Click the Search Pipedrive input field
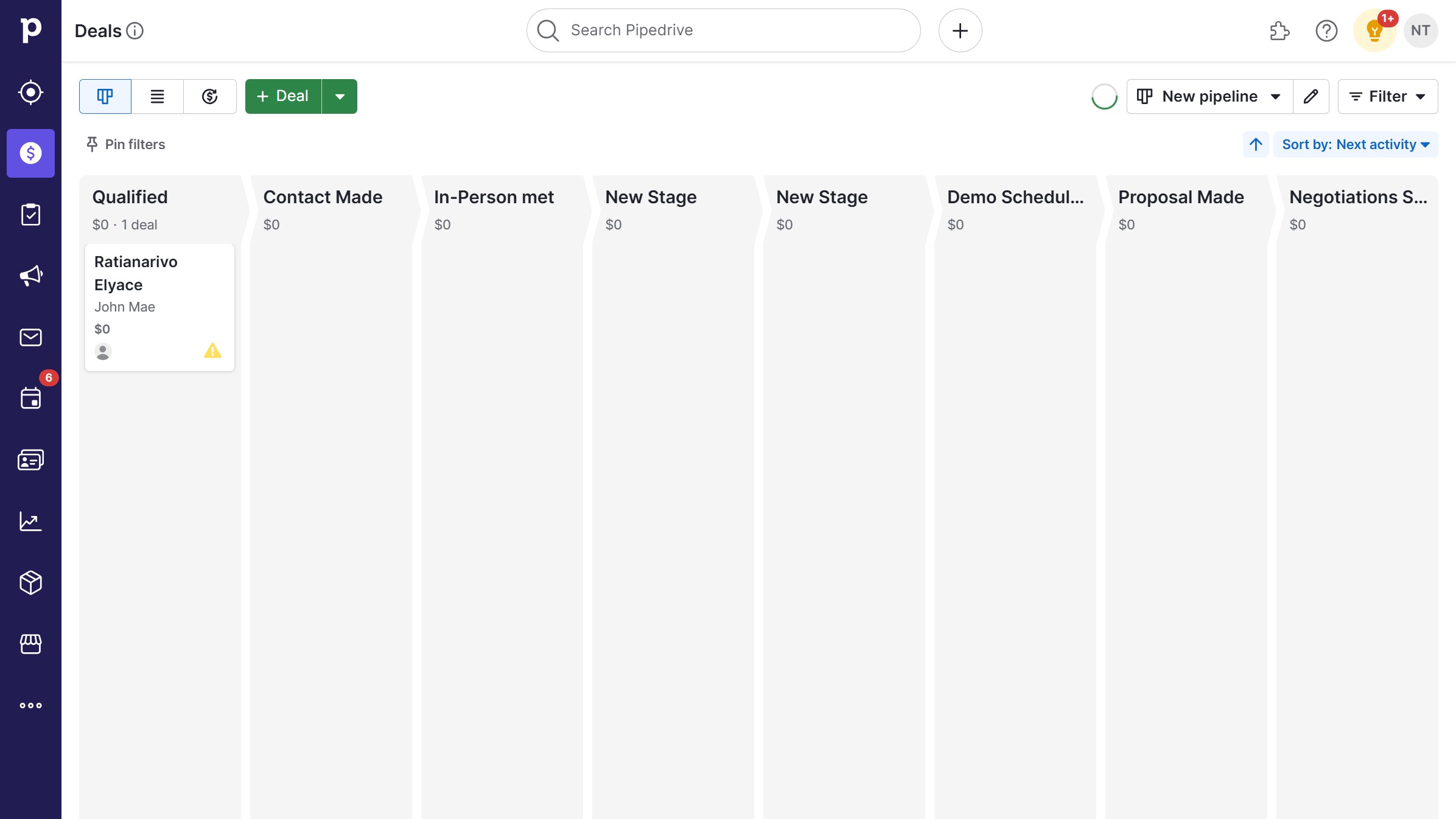The width and height of the screenshot is (1456, 819). [x=722, y=30]
